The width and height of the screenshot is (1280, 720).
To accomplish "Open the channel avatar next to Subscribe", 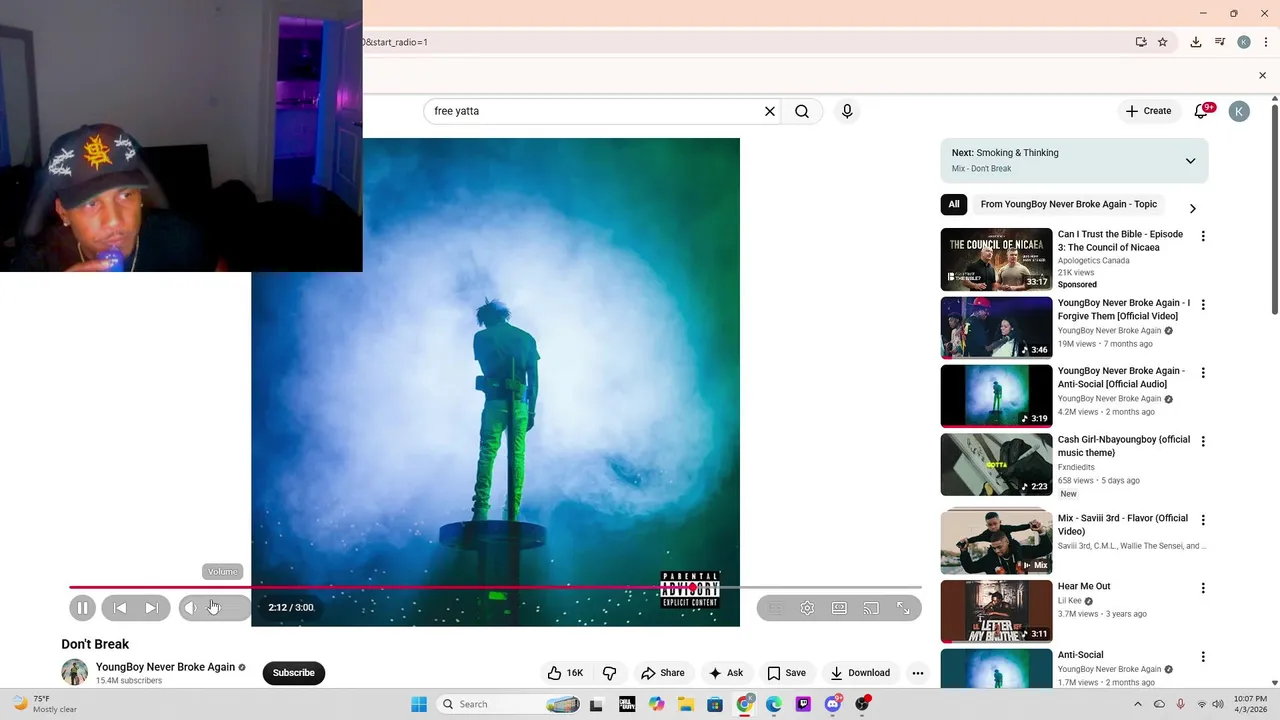I will click(74, 673).
